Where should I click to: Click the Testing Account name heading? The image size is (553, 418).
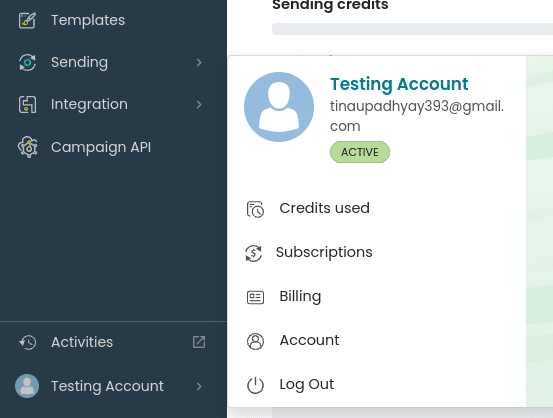tap(399, 84)
